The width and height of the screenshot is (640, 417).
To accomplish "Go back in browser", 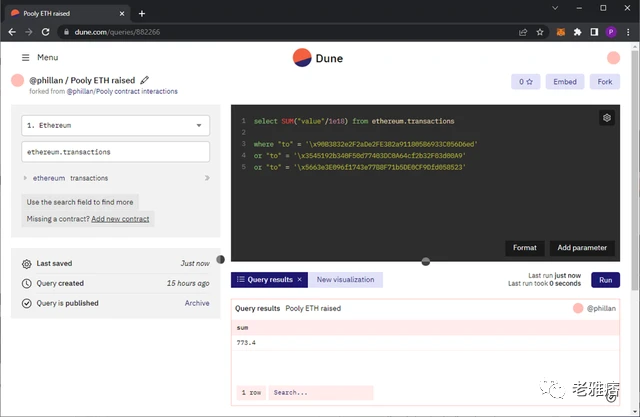I will [x=12, y=32].
